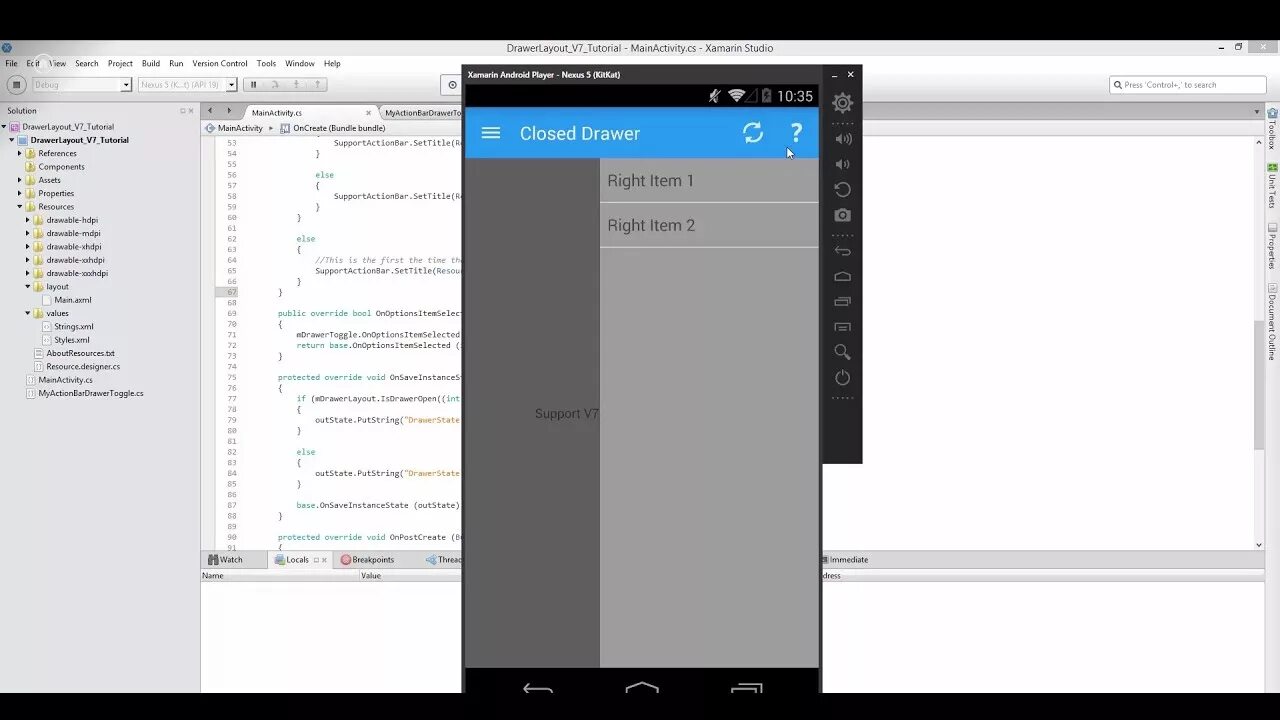Select Styles.xml in the solution tree
The image size is (1280, 720).
[x=72, y=340]
